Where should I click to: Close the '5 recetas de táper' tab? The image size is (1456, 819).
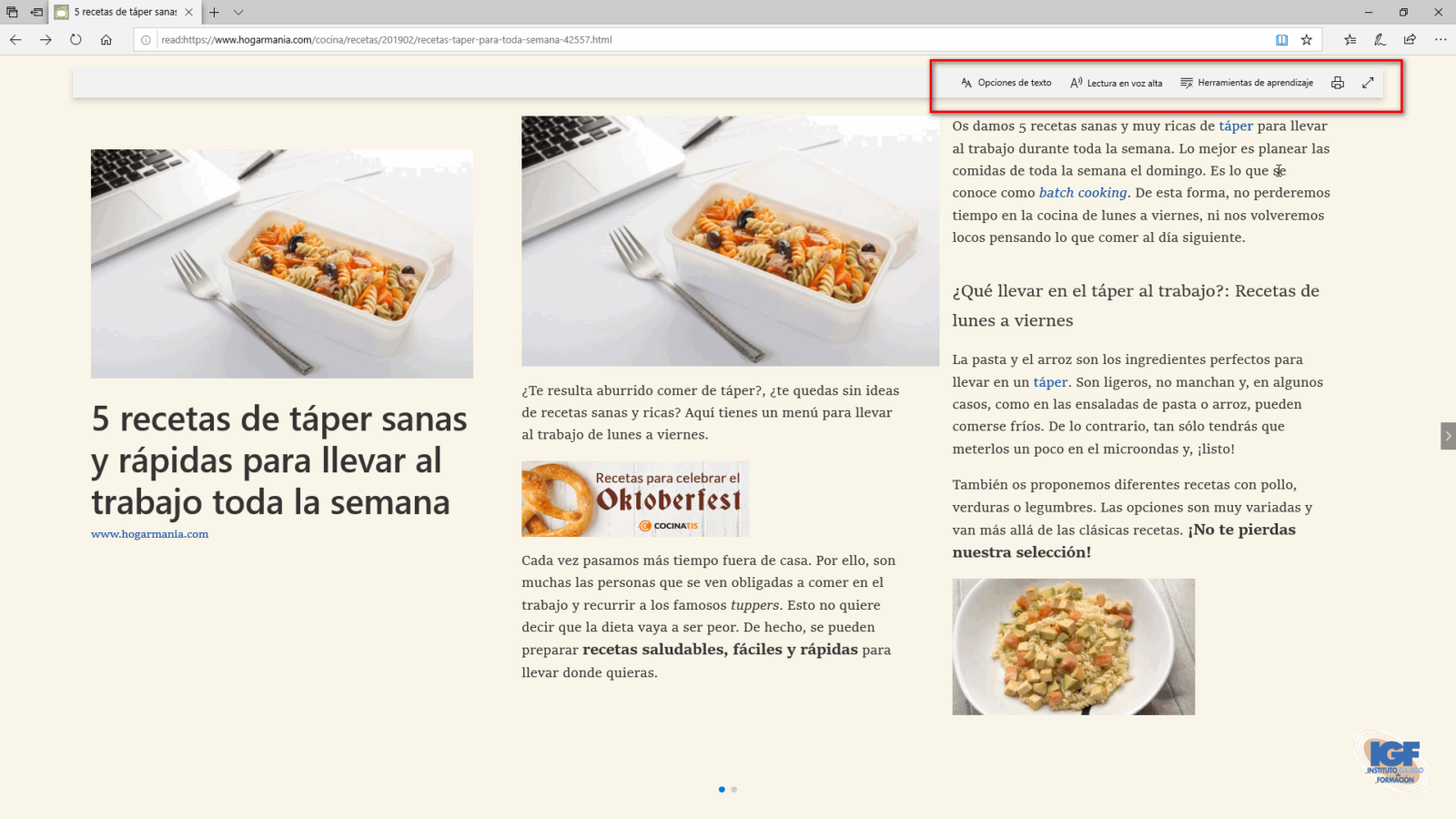point(188,13)
